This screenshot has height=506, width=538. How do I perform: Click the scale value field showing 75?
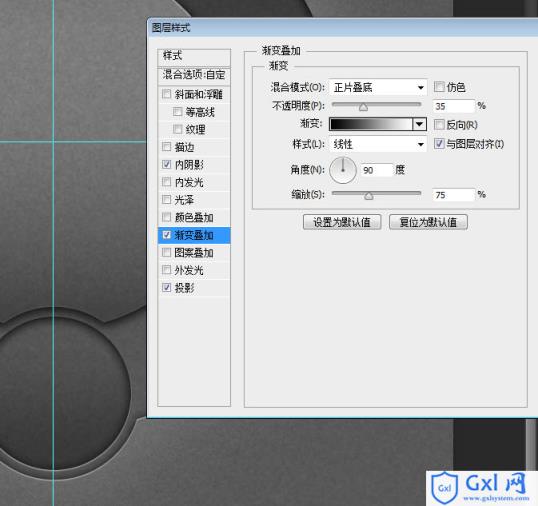[x=454, y=195]
